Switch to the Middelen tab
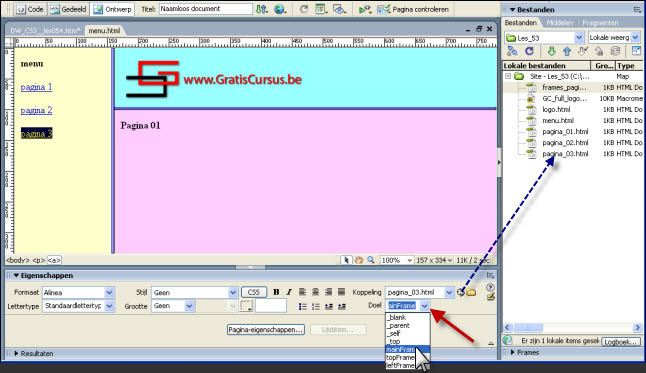Viewport: 646px width, 373px height. click(x=559, y=23)
